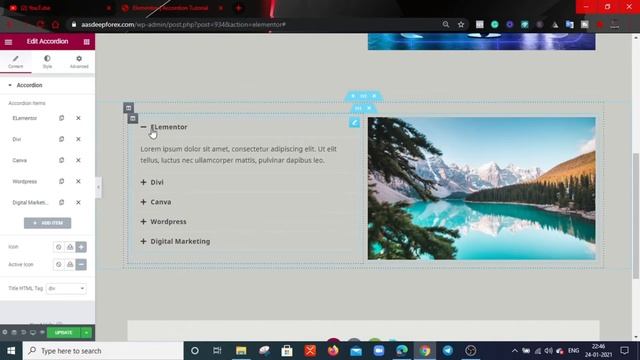Click the page's vertical scrollbar thumb
640x360 pixels.
tap(636, 216)
